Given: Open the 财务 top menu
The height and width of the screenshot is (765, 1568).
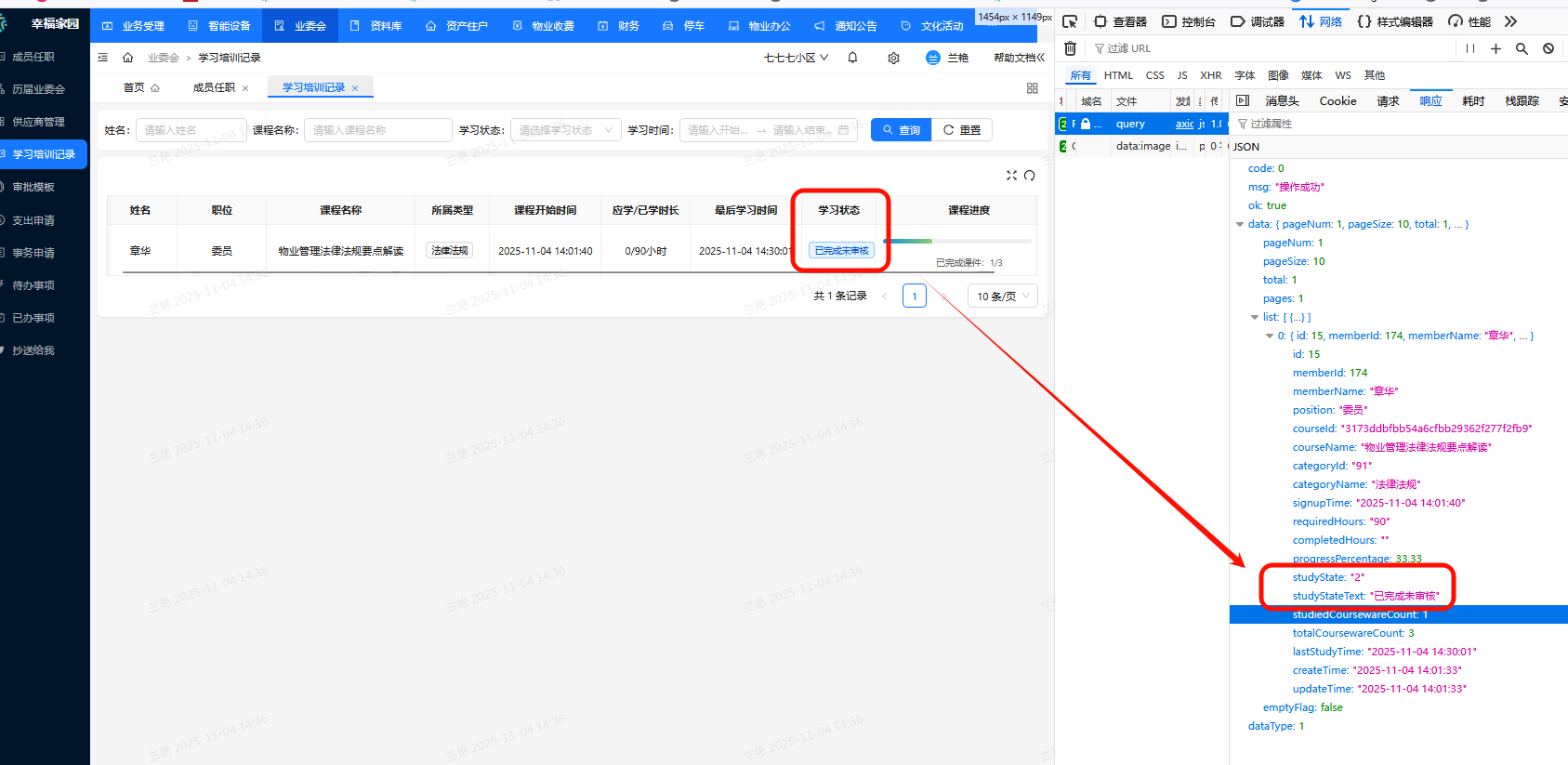Looking at the screenshot, I should [x=619, y=26].
